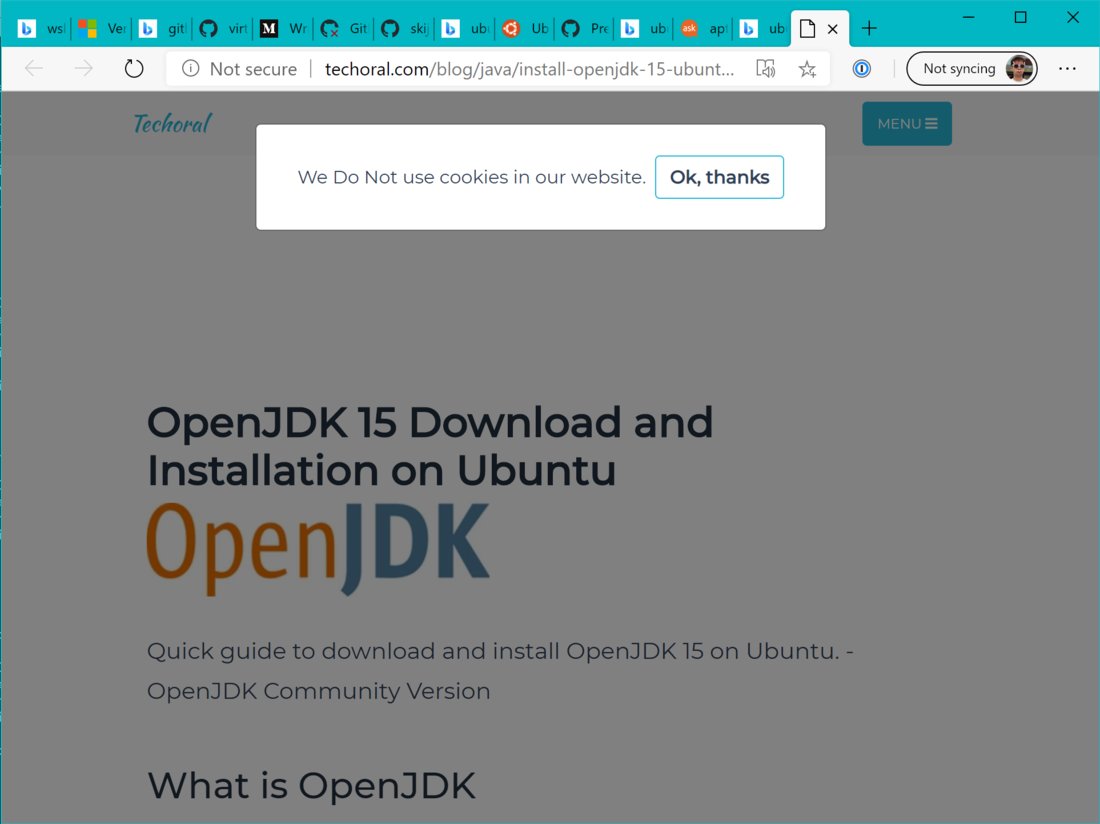Switch to the GitHub 'virt' tab
The height and width of the screenshot is (824, 1100).
[x=222, y=29]
